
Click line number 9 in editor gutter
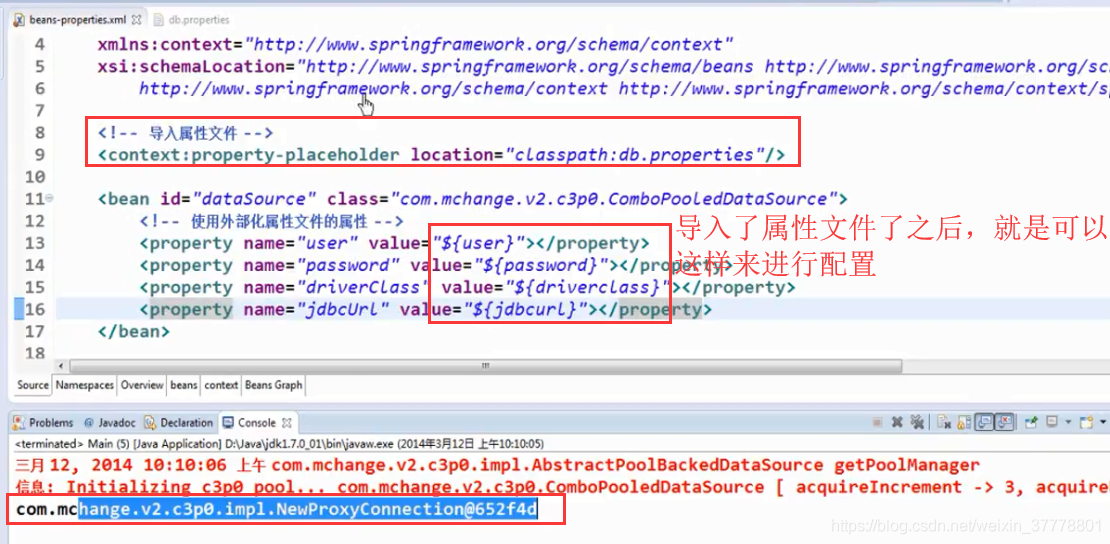coord(39,155)
